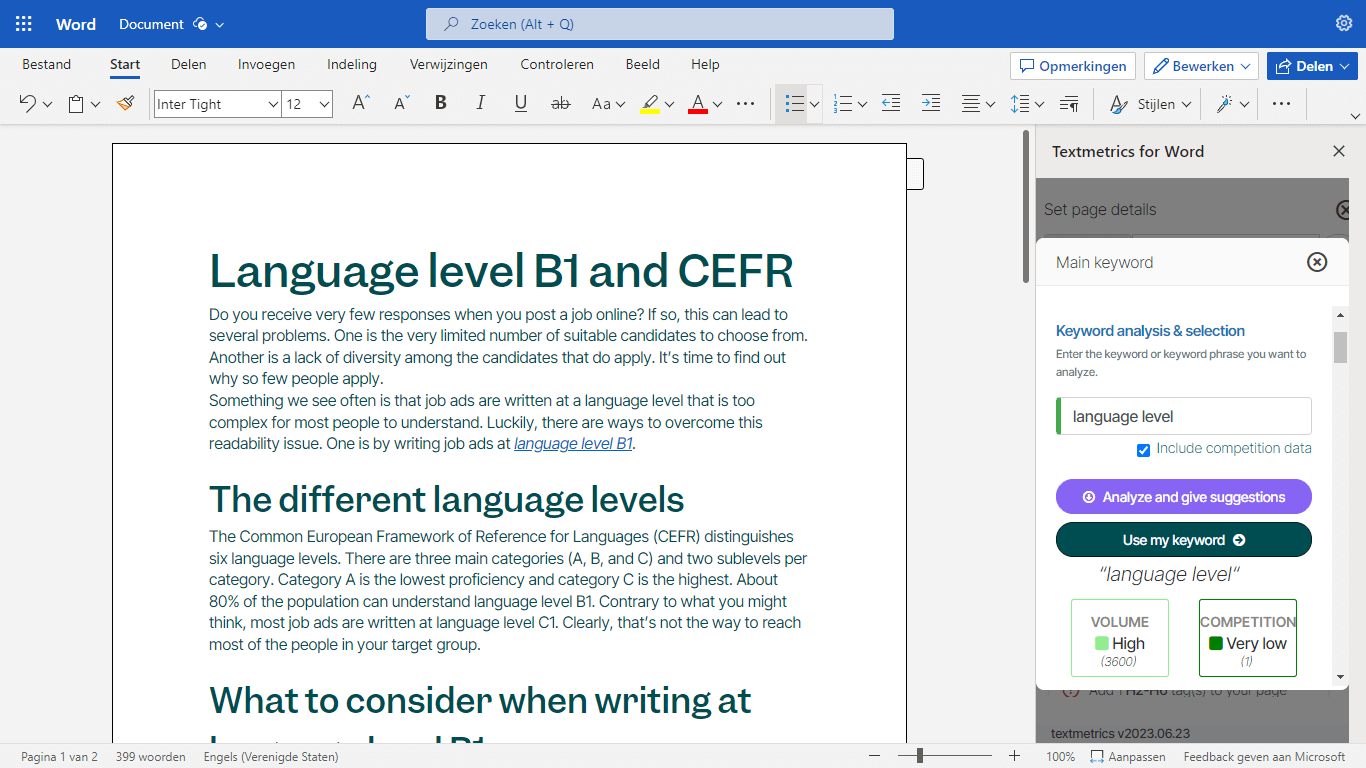Apply strikethrough formatting

click(561, 103)
